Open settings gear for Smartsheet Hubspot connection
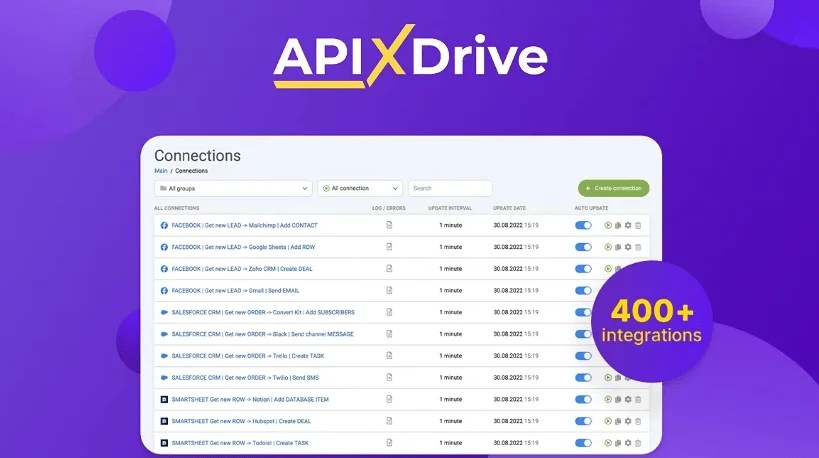This screenshot has width=819, height=458. click(628, 421)
